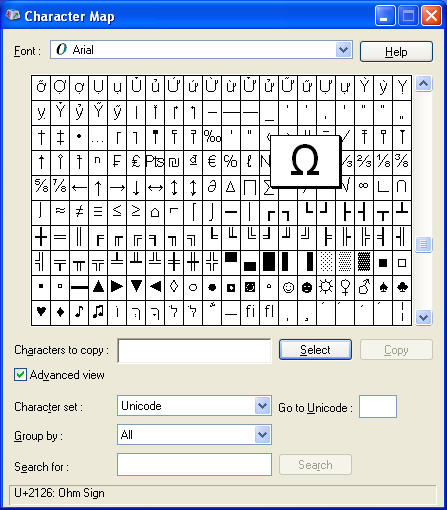
Task: Open the Group by dropdown
Action: [263, 435]
